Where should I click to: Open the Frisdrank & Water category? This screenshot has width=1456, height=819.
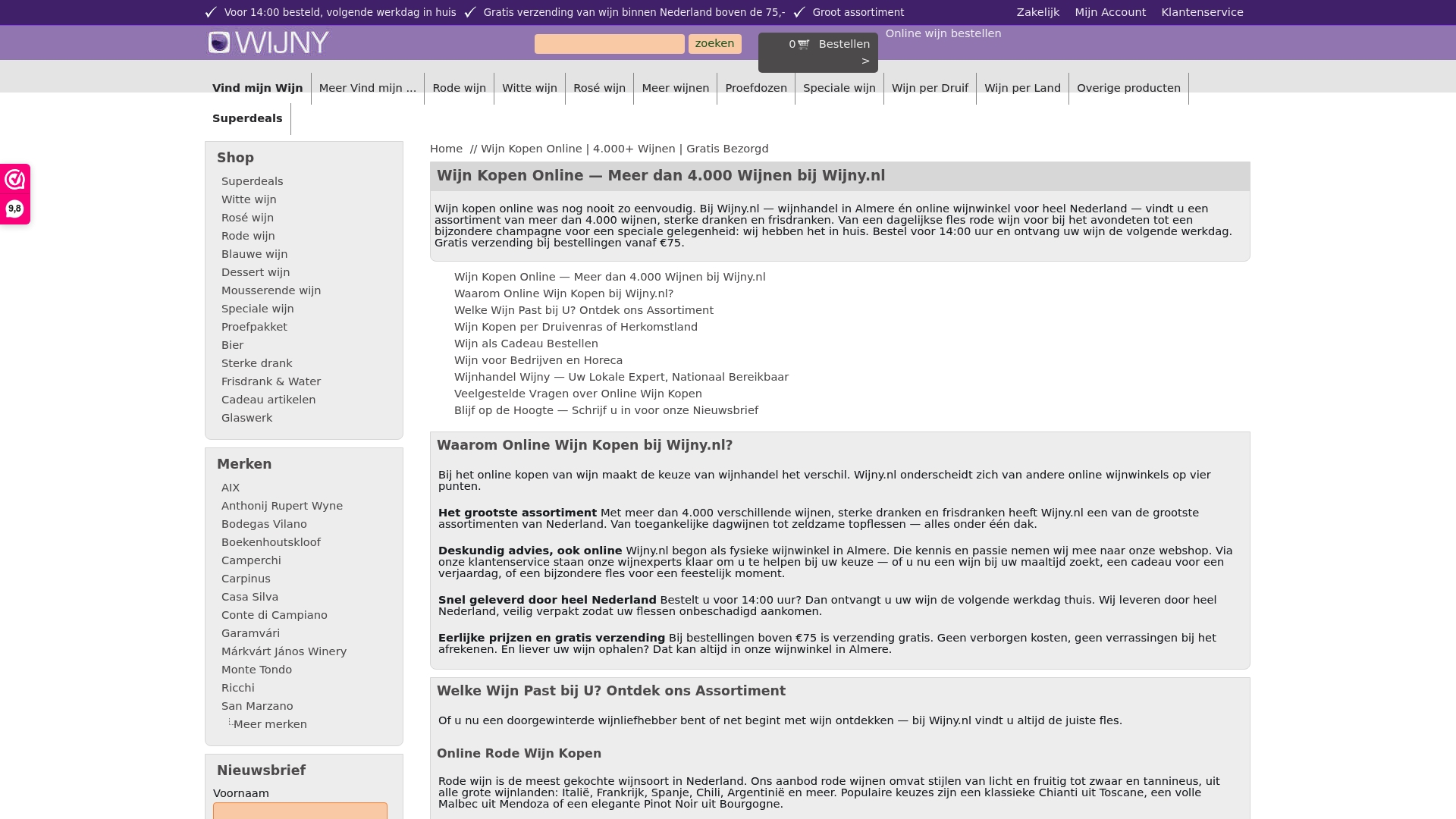(x=271, y=381)
